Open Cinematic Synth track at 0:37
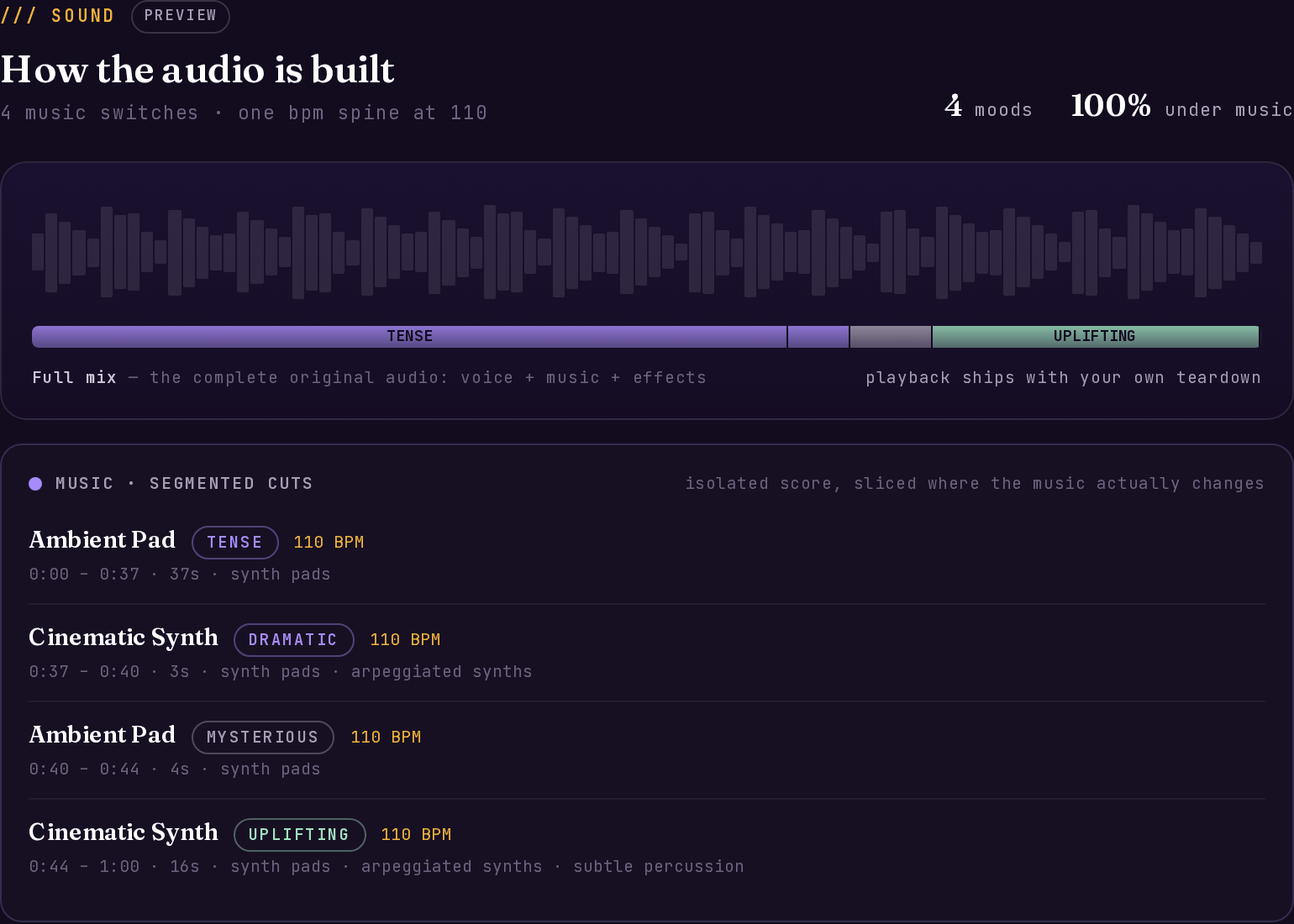Viewport: 1294px width, 924px height. click(647, 653)
